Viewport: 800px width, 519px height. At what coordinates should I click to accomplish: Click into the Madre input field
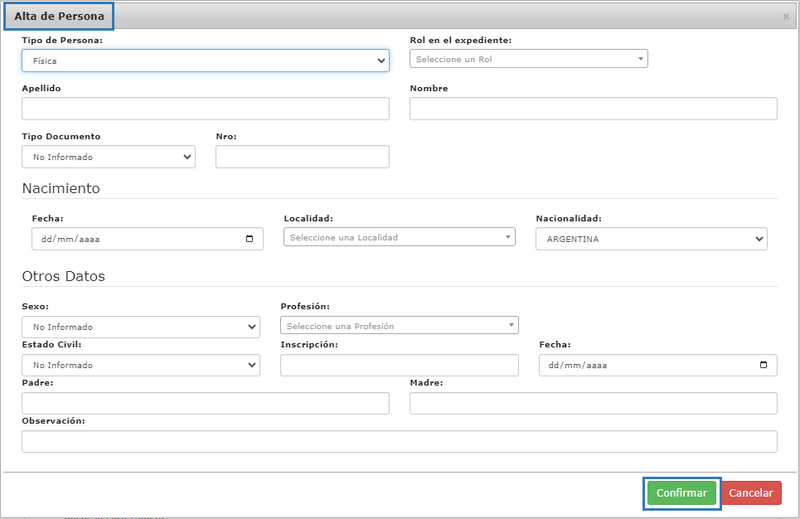[x=593, y=403]
